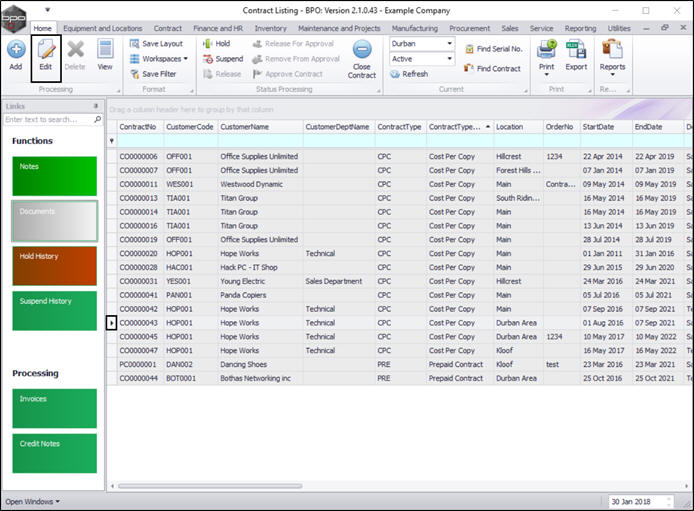Click the Links search text field
The image size is (694, 511).
(x=48, y=119)
